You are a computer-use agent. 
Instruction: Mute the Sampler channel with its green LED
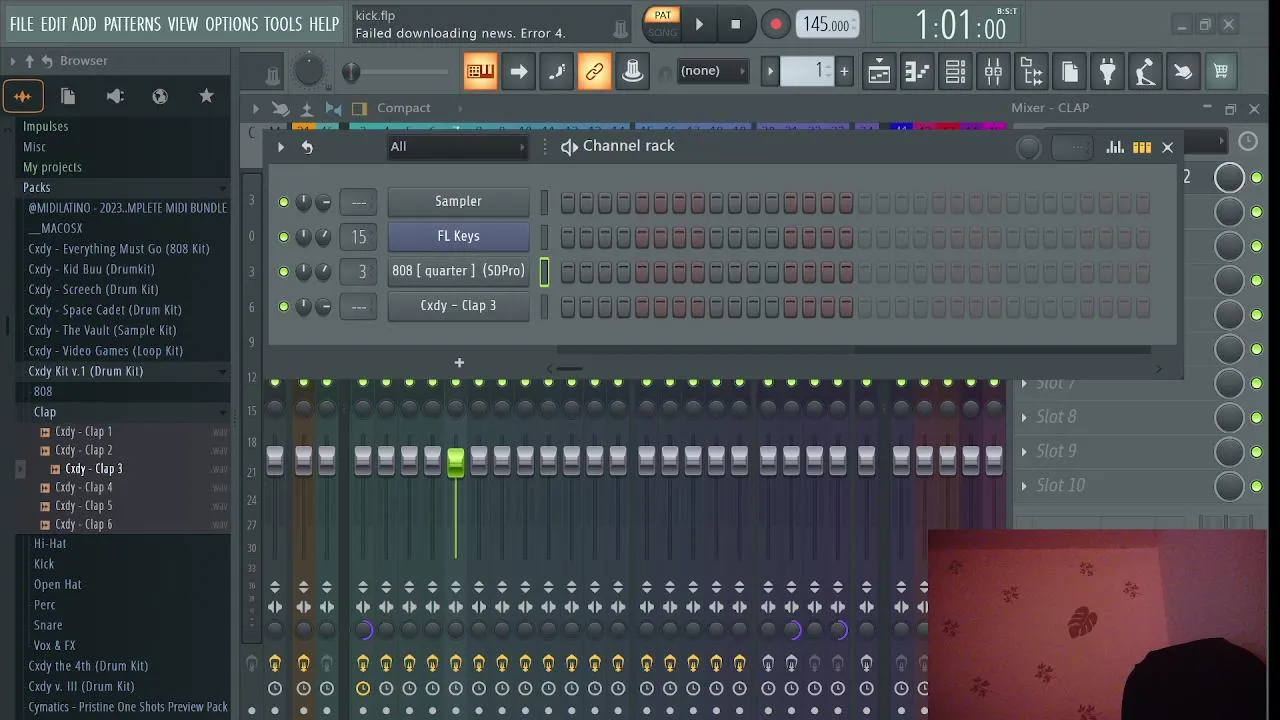[x=284, y=202]
